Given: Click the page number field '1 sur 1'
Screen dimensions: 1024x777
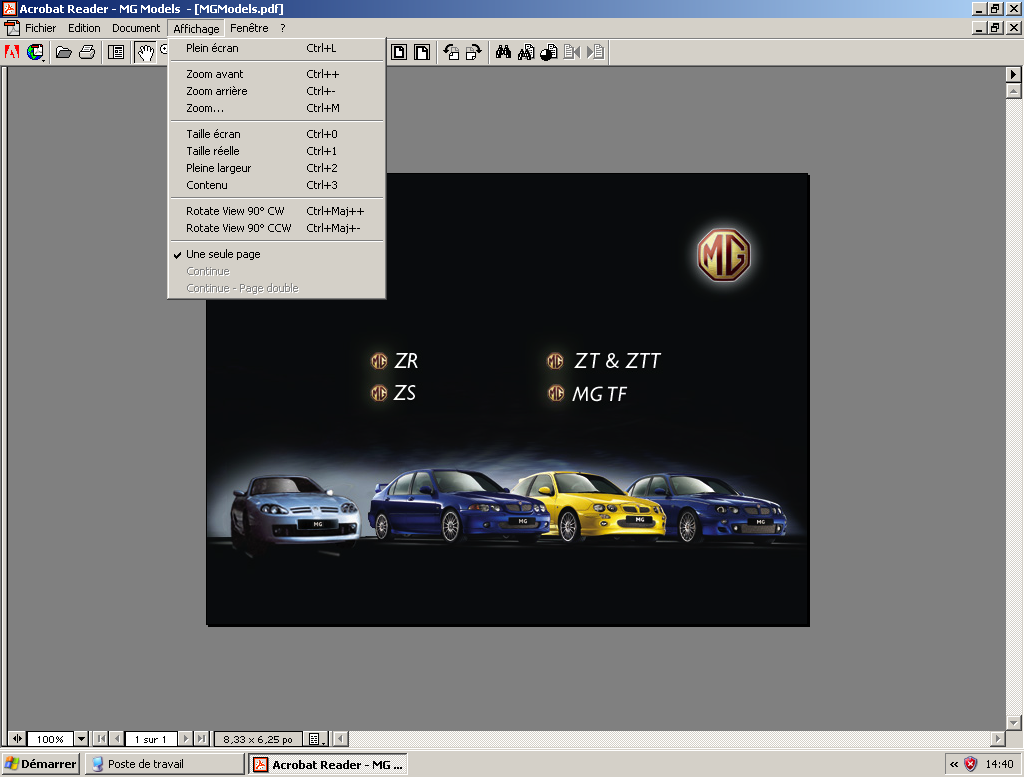Looking at the screenshot, I should [151, 739].
